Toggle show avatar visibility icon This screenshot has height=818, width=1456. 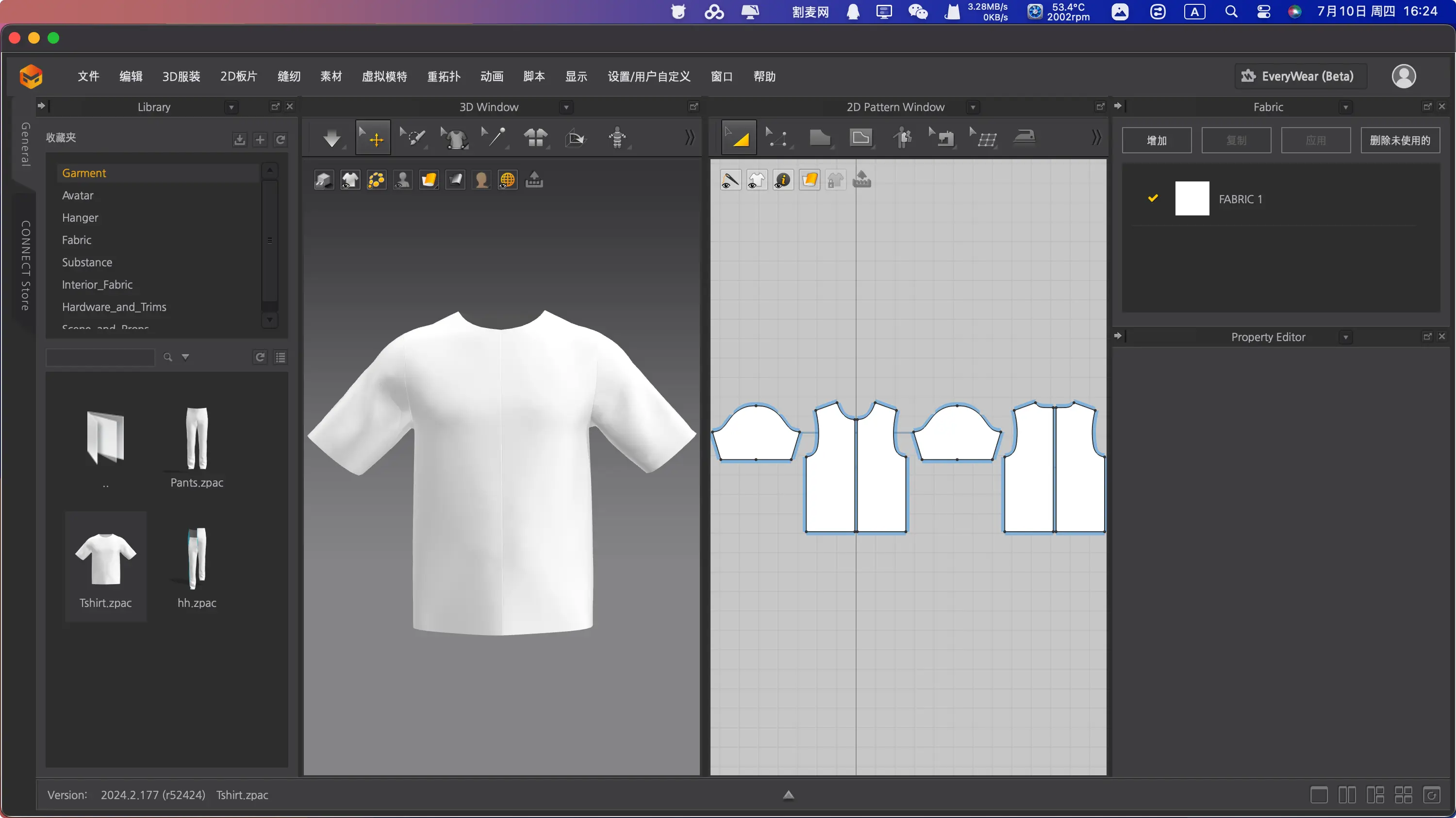(x=402, y=180)
